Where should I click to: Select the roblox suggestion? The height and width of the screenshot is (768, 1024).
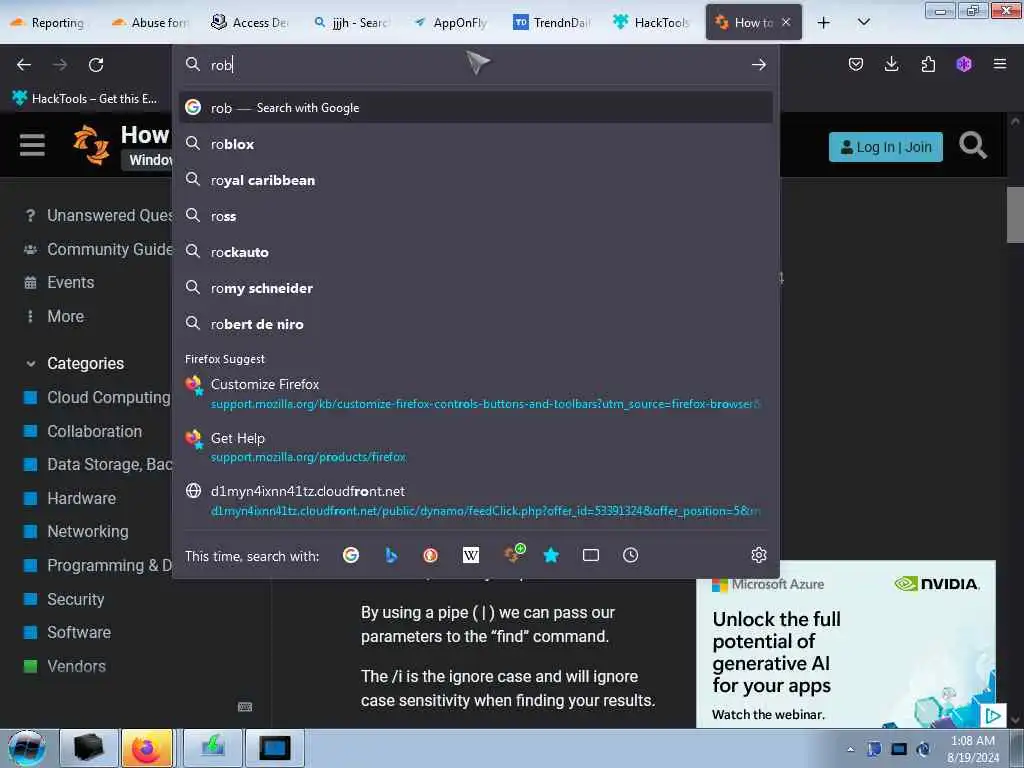click(475, 144)
